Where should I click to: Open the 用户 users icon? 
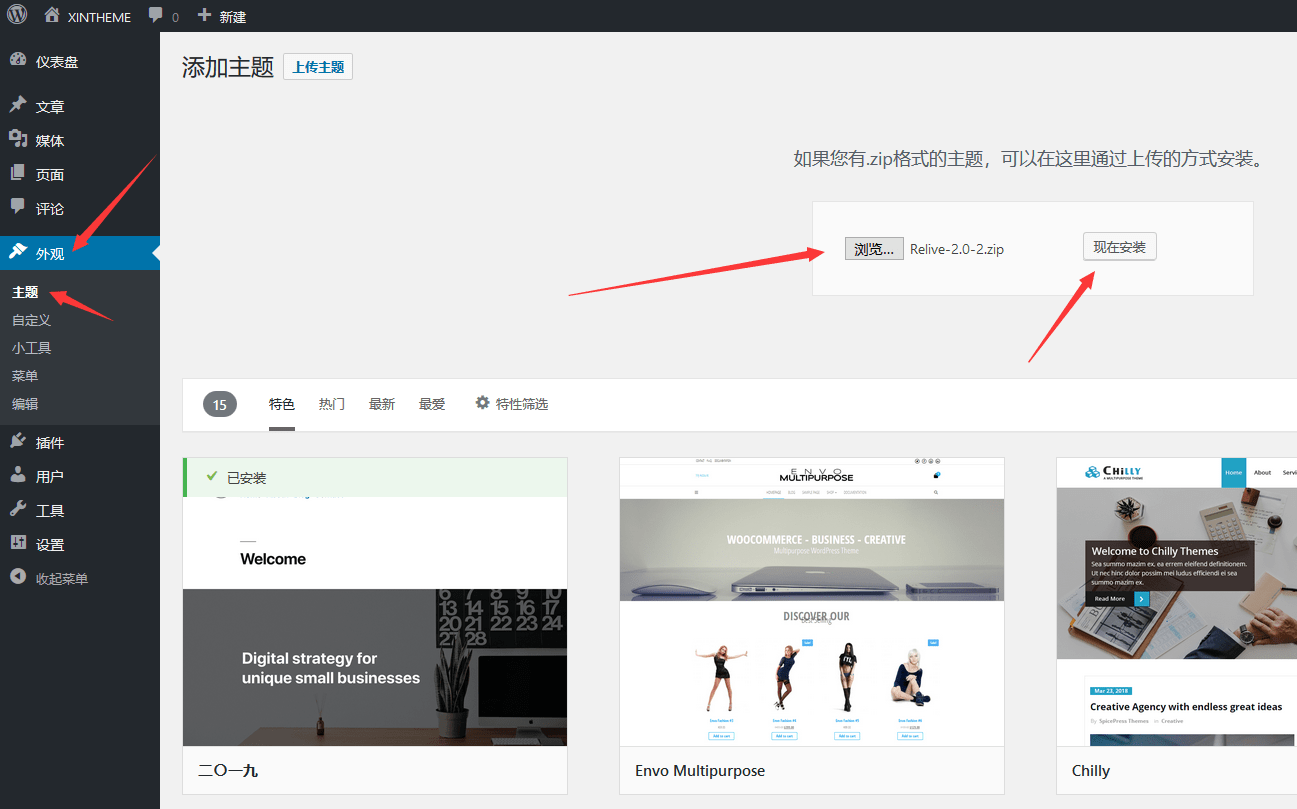pyautogui.click(x=18, y=476)
